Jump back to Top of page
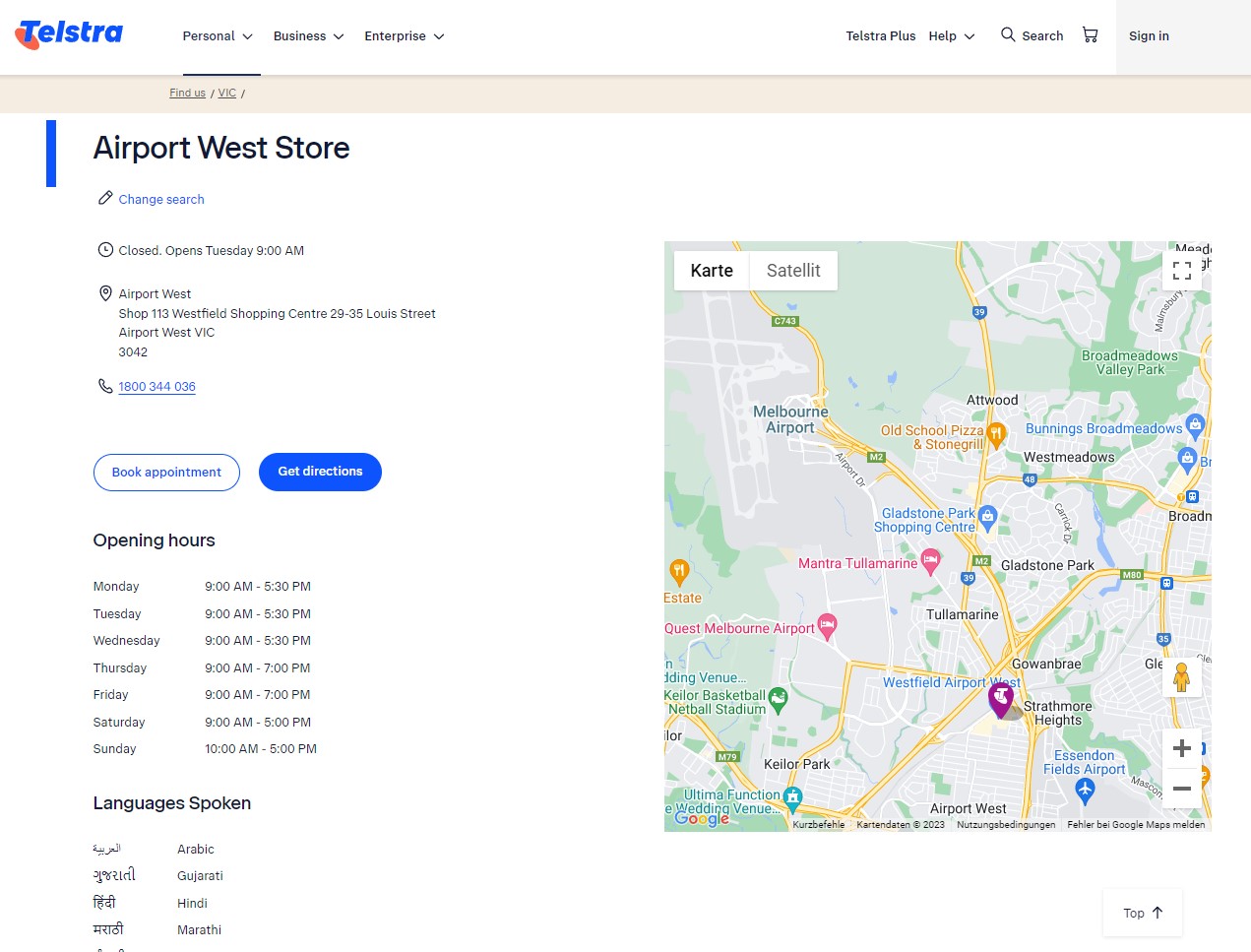Viewport: 1251px width, 952px height. point(1143,914)
